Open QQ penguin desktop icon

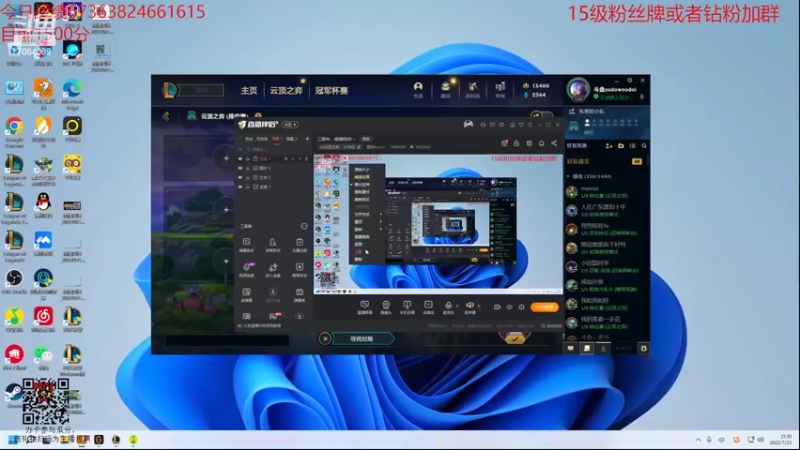pos(43,205)
